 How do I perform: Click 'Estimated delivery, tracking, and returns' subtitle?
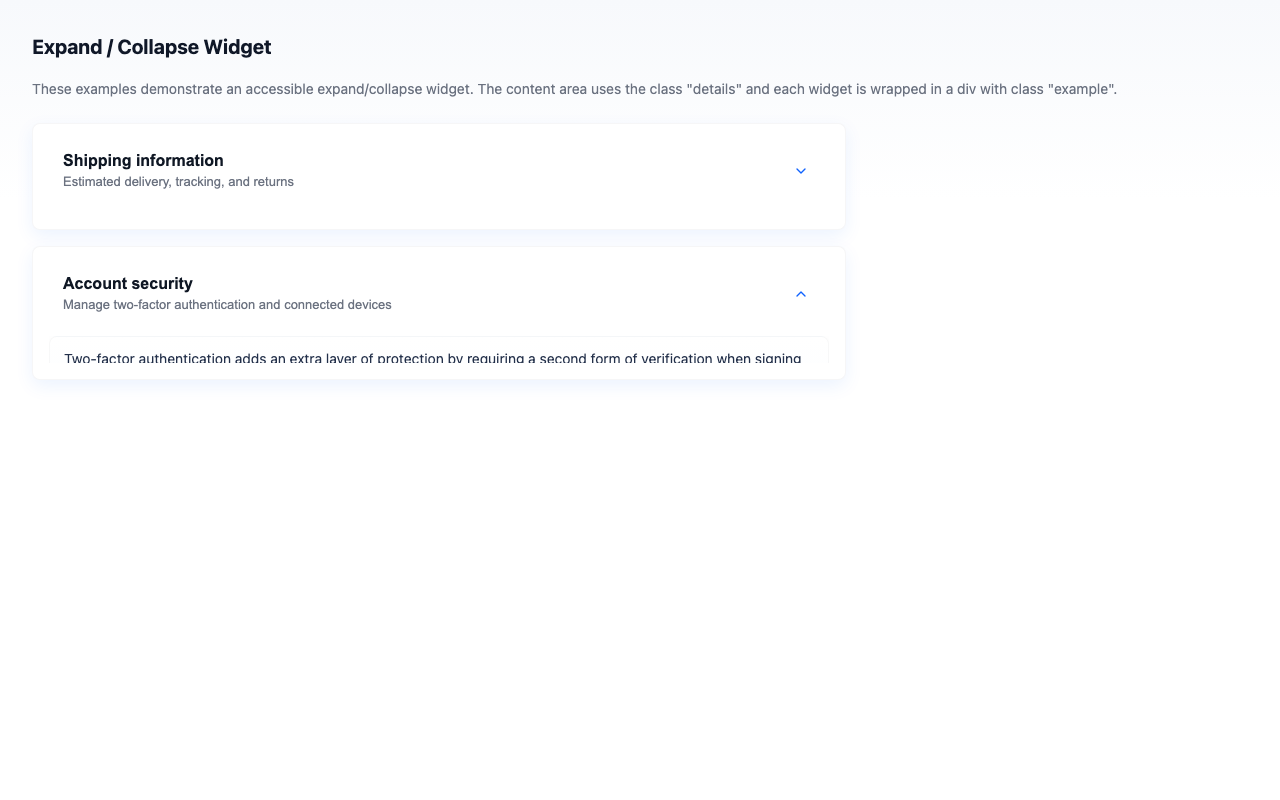(178, 181)
